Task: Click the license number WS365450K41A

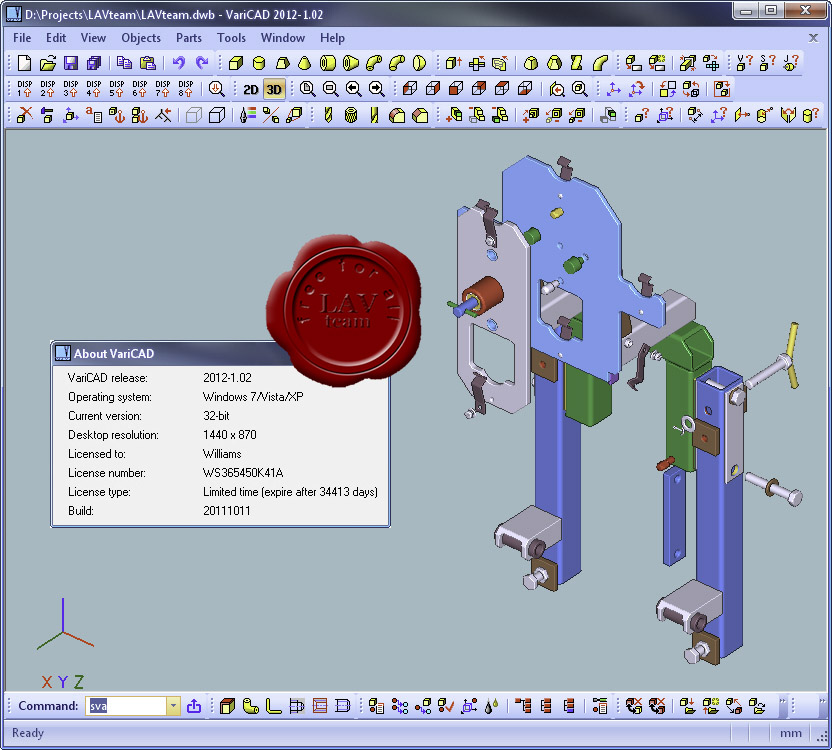Action: click(x=243, y=473)
